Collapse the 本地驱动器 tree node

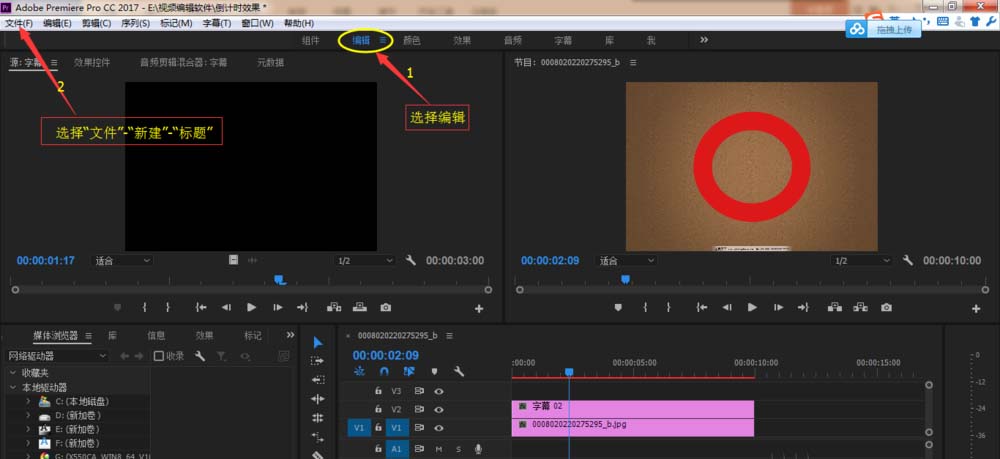click(12, 387)
